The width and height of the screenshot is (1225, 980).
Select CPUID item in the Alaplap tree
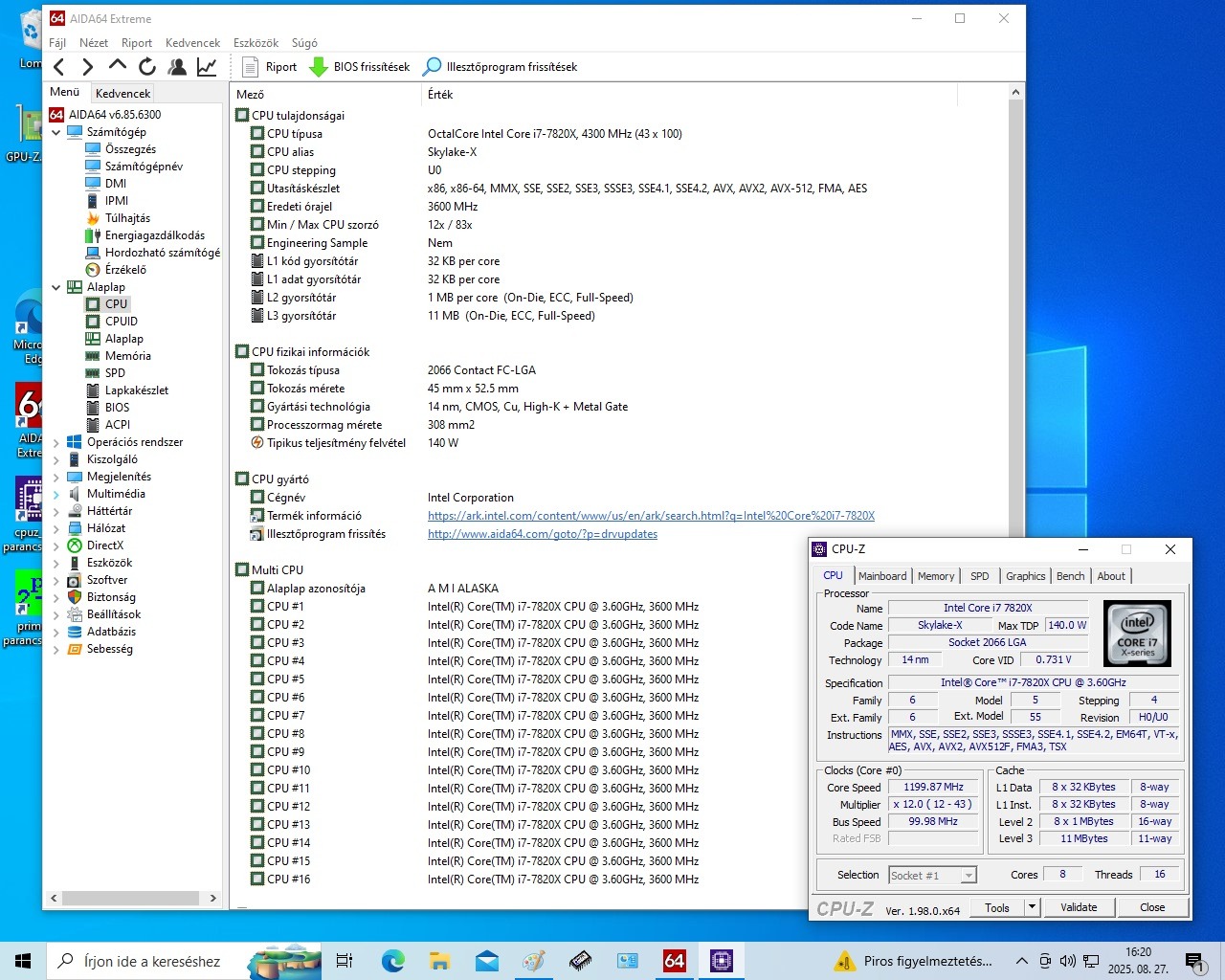point(122,322)
